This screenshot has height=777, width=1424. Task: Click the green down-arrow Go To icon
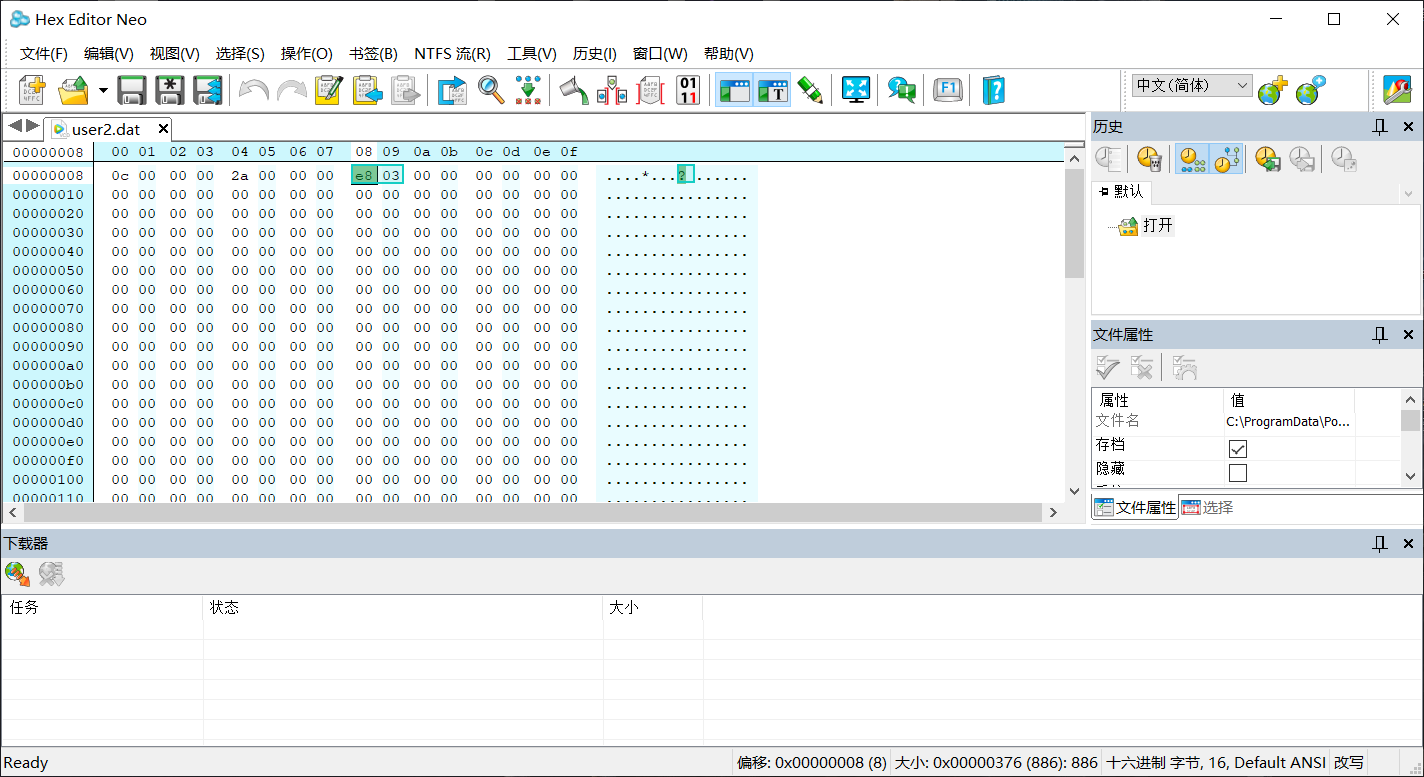528,90
